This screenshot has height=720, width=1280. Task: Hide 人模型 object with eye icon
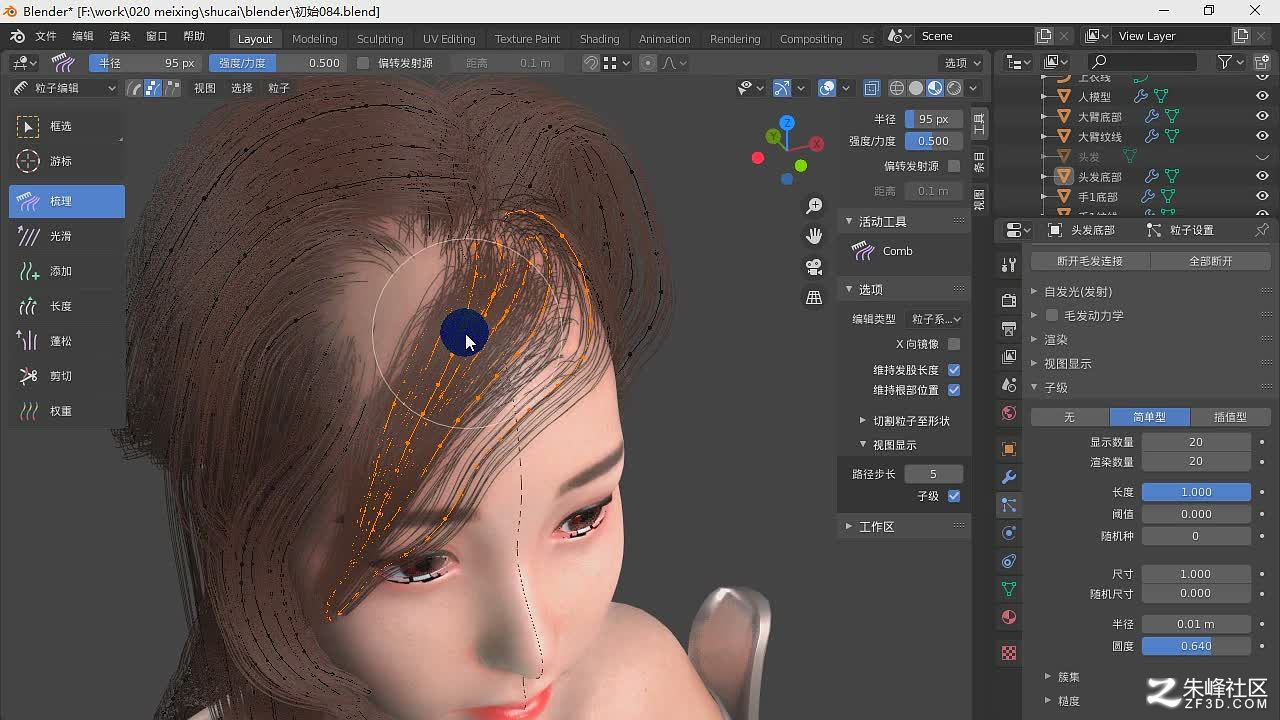pyautogui.click(x=1262, y=97)
